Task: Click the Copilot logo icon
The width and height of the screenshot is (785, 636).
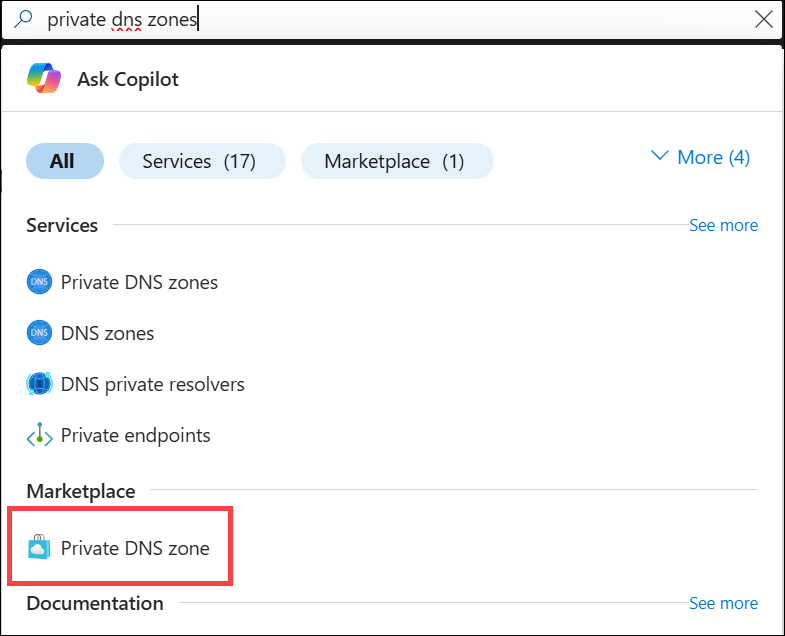Action: coord(44,78)
